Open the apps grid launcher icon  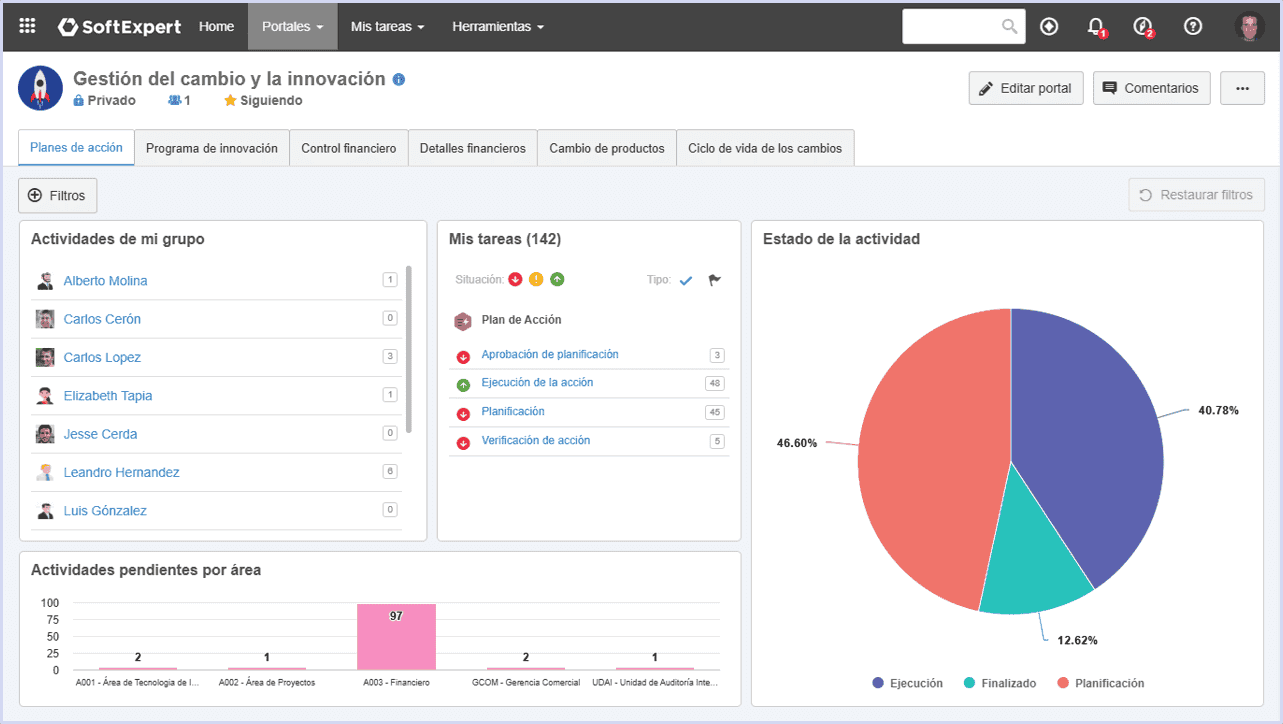[x=27, y=26]
